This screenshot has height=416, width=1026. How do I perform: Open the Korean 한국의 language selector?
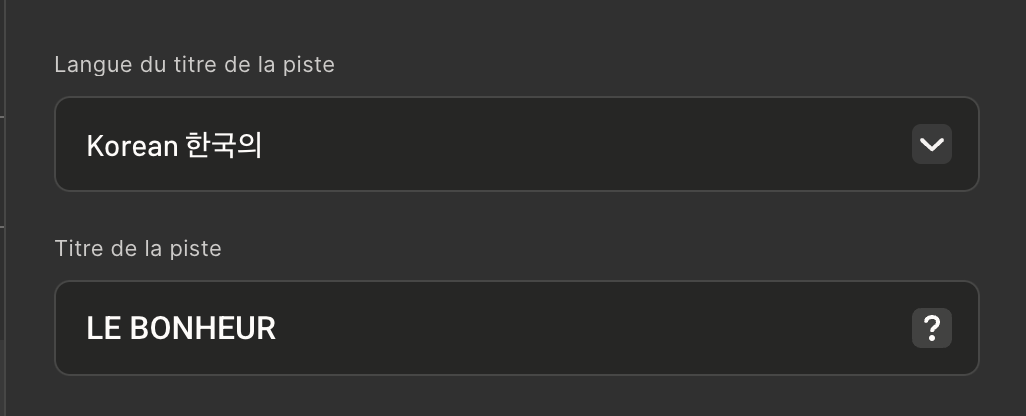[516, 144]
